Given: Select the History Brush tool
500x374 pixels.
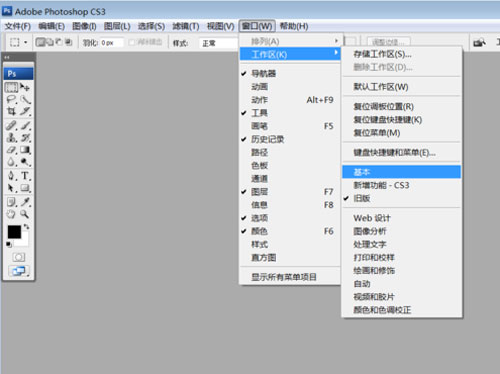Looking at the screenshot, I should (25, 138).
